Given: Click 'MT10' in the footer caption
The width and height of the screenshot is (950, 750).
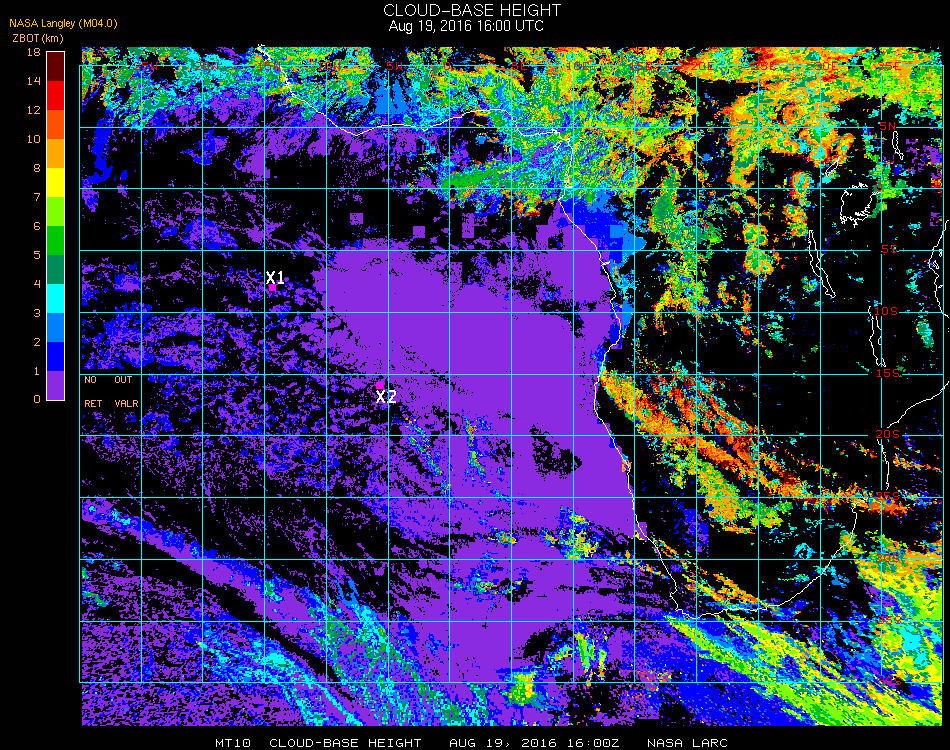Looking at the screenshot, I should pyautogui.click(x=233, y=743).
